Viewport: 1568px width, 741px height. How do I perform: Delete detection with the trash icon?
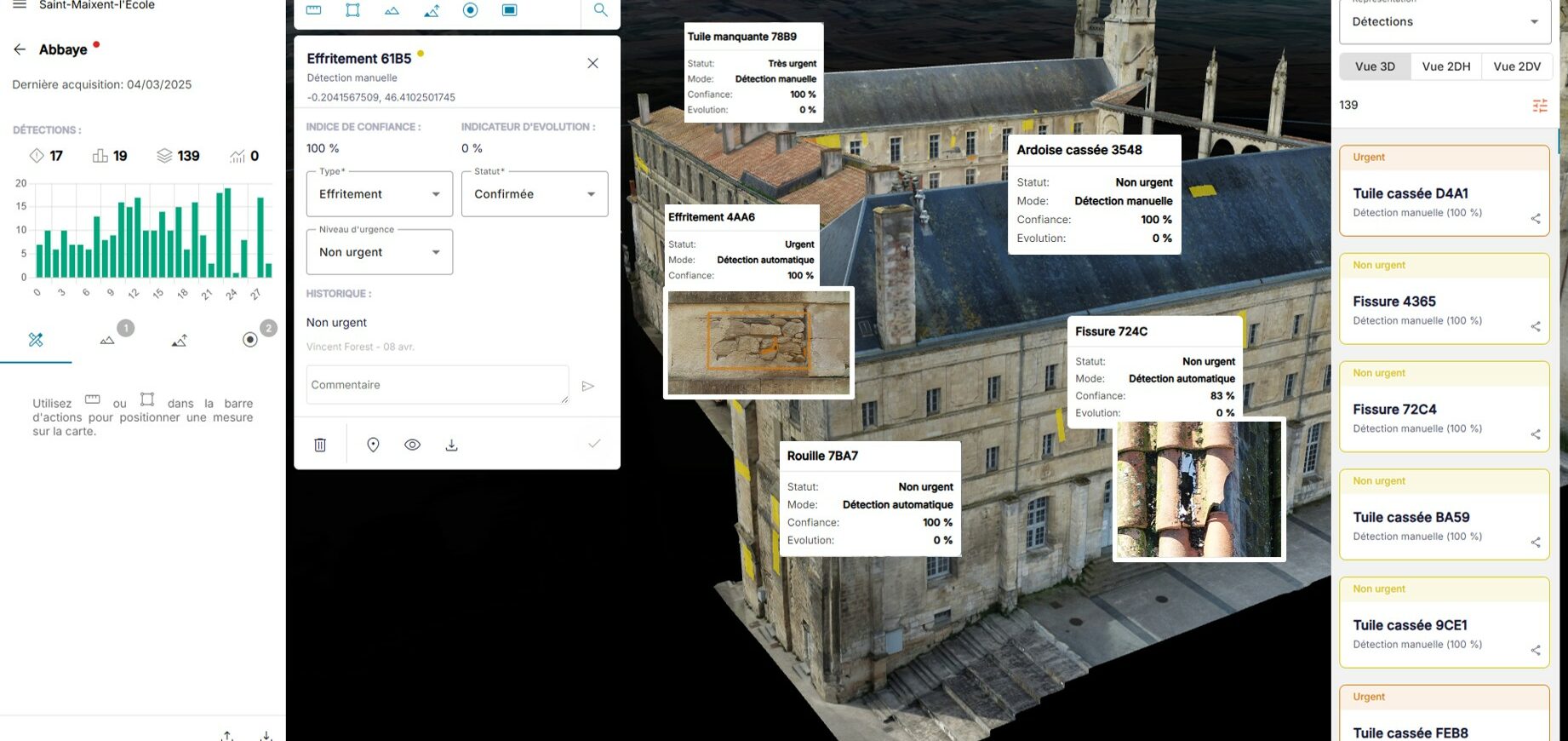point(320,445)
